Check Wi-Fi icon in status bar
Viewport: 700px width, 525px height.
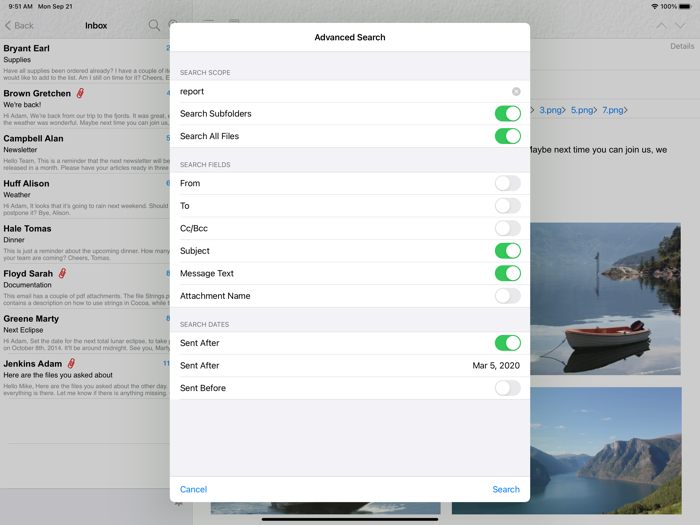click(x=654, y=6)
